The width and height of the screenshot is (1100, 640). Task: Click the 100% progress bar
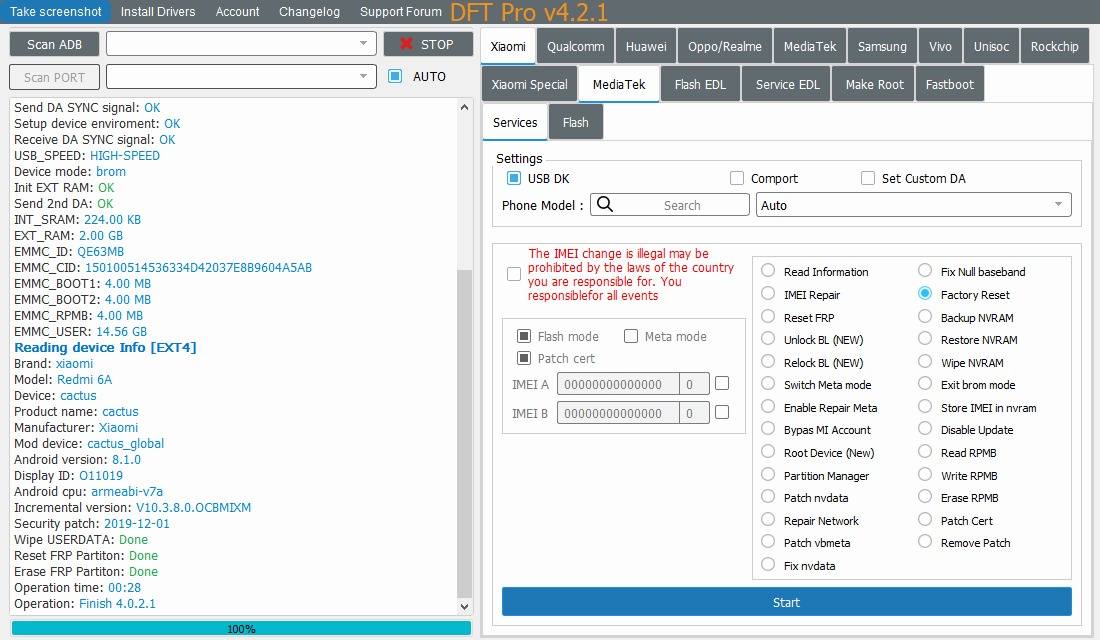241,628
